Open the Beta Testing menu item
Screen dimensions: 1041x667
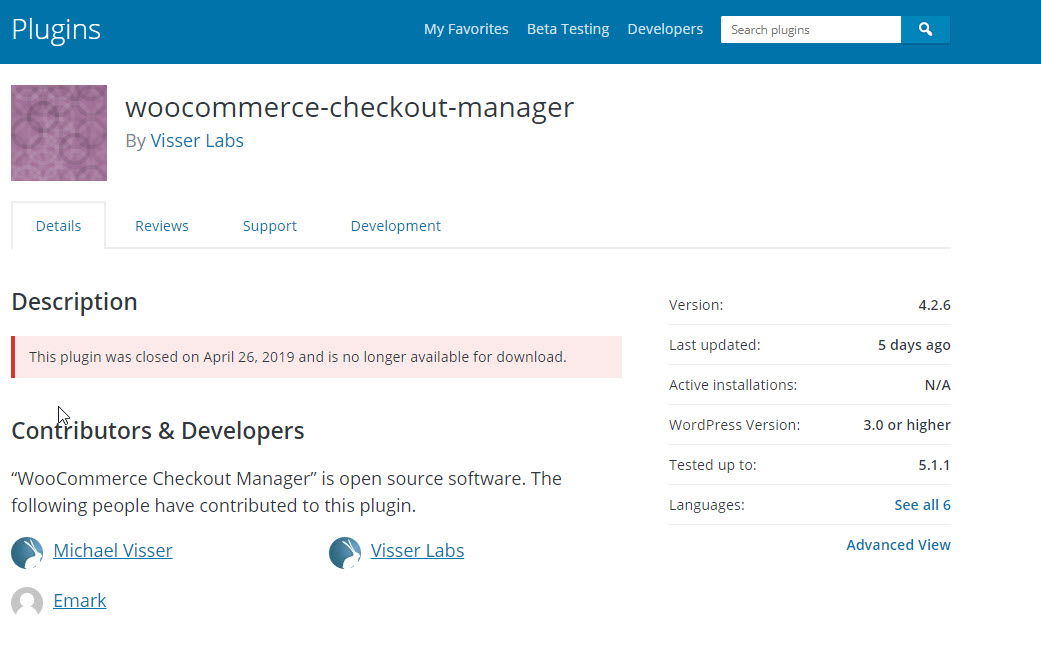pos(568,29)
